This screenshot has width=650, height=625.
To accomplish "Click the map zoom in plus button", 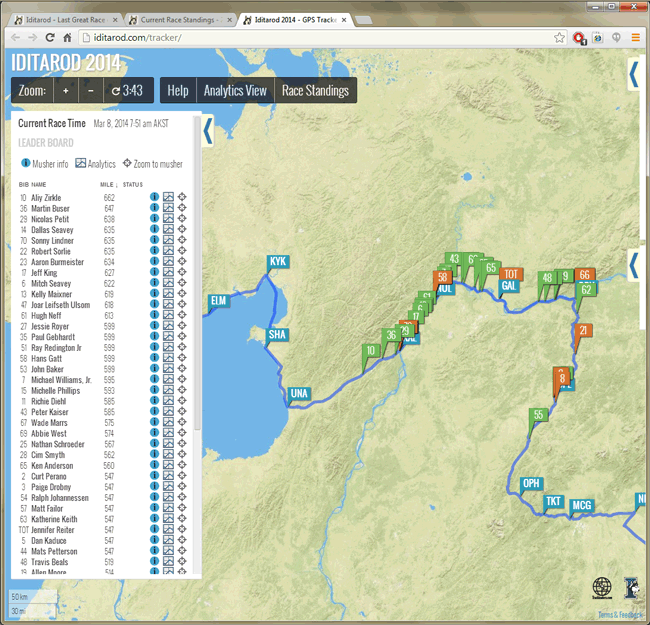I will [65, 90].
